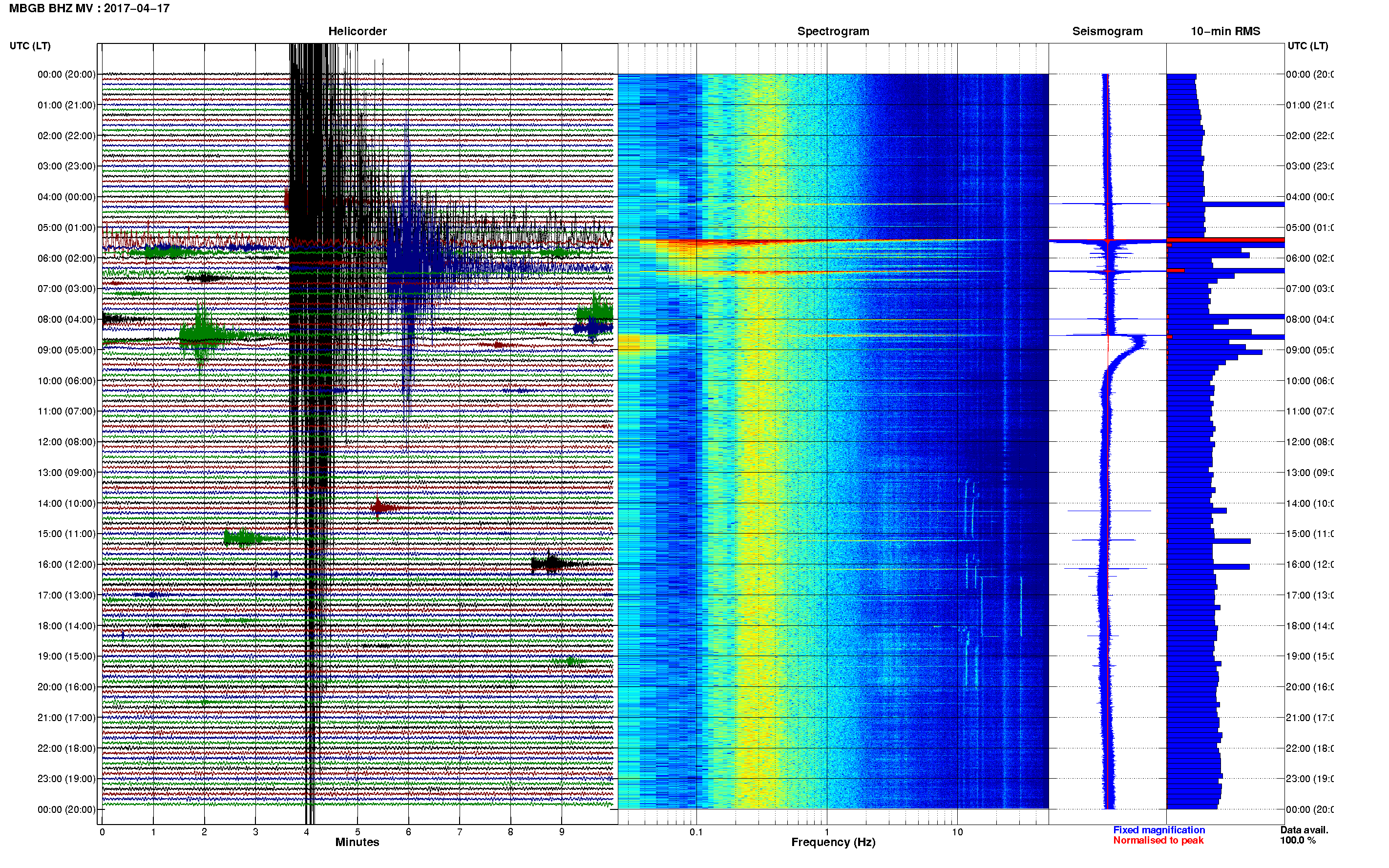
Task: Click the 'Normalised to peak' legend text
Action: tap(1158, 841)
